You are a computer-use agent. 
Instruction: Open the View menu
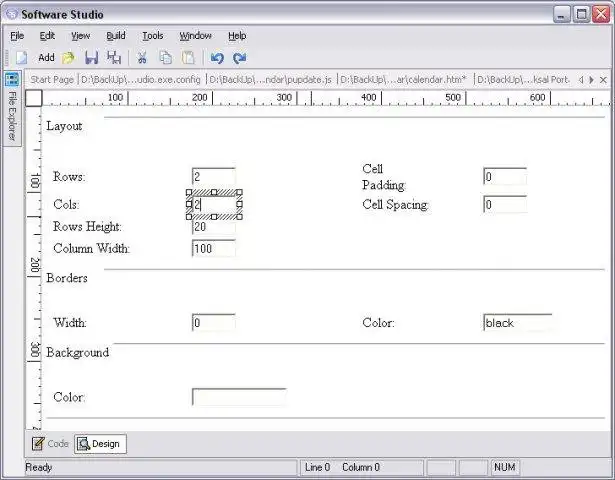pos(80,36)
